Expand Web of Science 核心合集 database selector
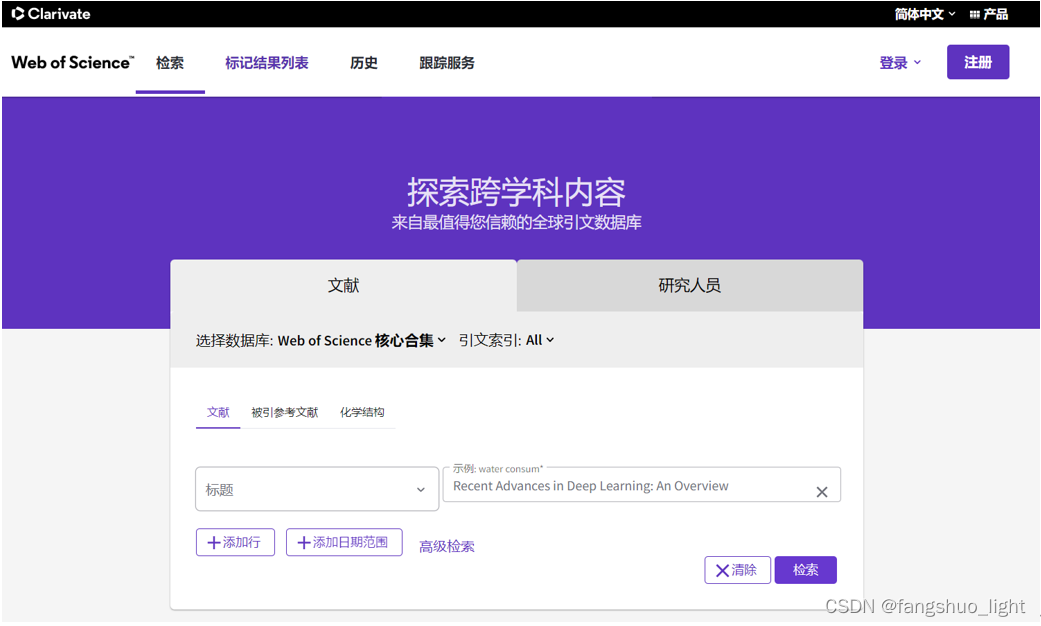Screen dimensions: 1041x626 coord(362,341)
